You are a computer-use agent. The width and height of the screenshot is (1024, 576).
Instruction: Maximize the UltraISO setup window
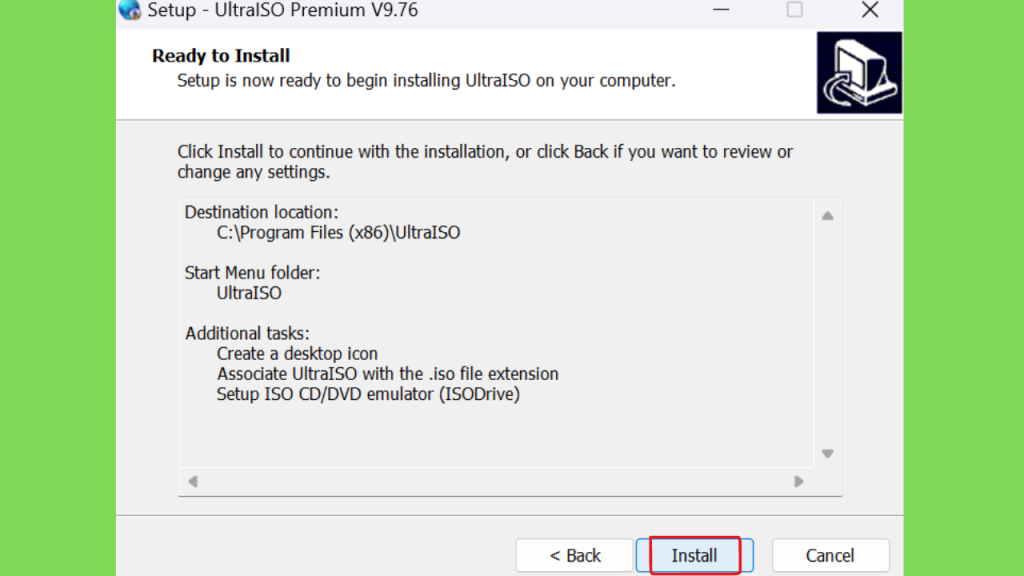(x=794, y=10)
